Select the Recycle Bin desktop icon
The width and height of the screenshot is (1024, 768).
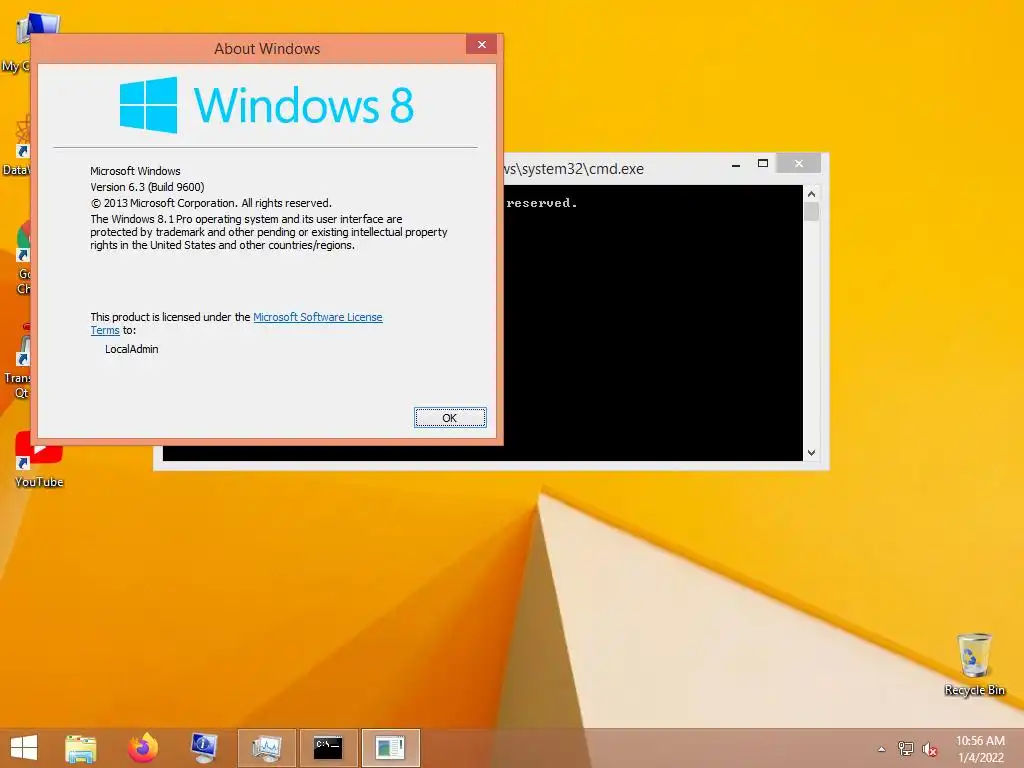[974, 664]
